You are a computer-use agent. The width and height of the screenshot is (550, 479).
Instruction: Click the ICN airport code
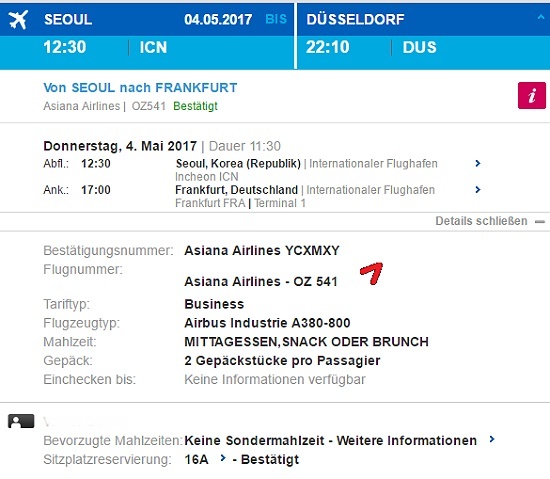coord(153,47)
